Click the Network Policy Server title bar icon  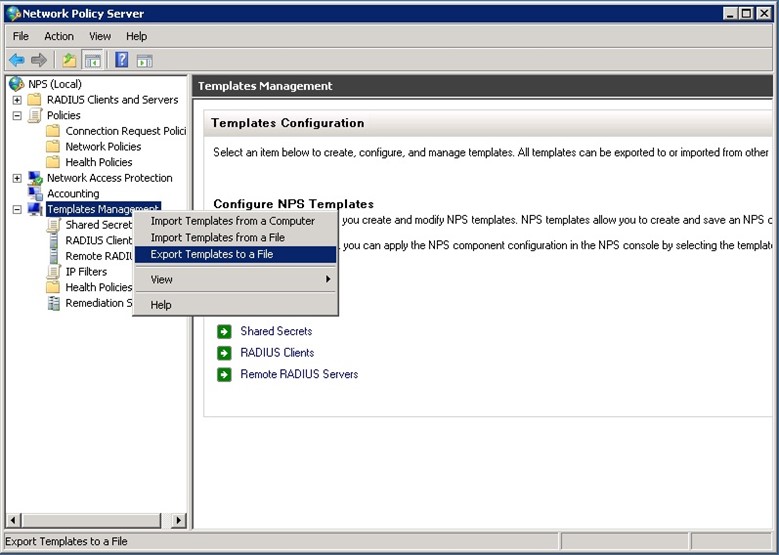coord(14,13)
